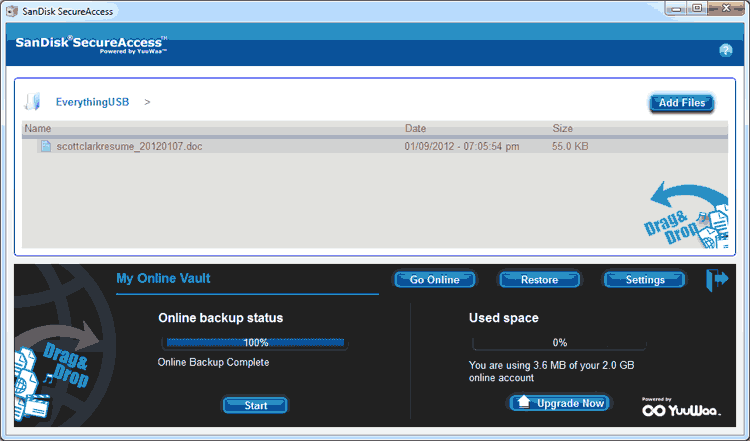Click the Used space 0% bar
This screenshot has height=441, width=750.
[x=559, y=342]
